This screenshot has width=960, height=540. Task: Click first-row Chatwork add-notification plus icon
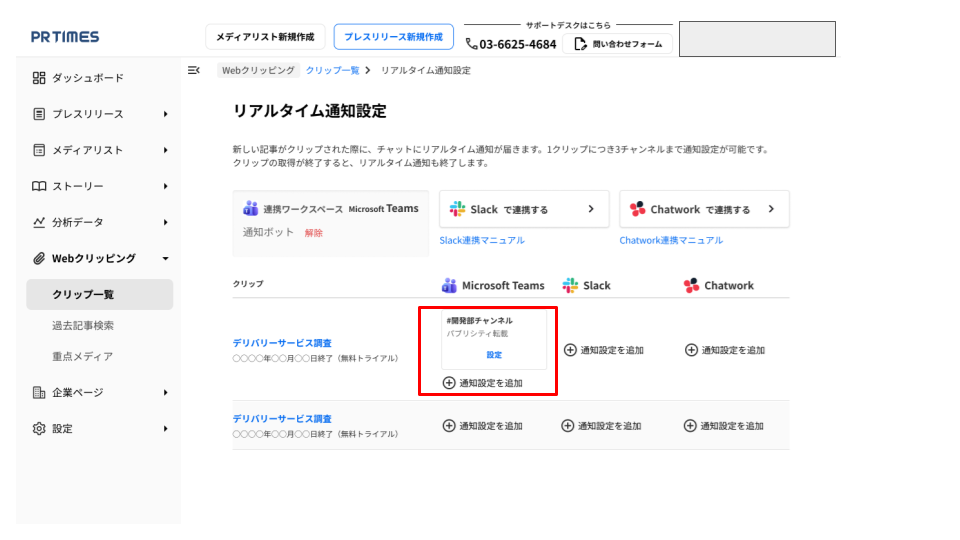691,350
